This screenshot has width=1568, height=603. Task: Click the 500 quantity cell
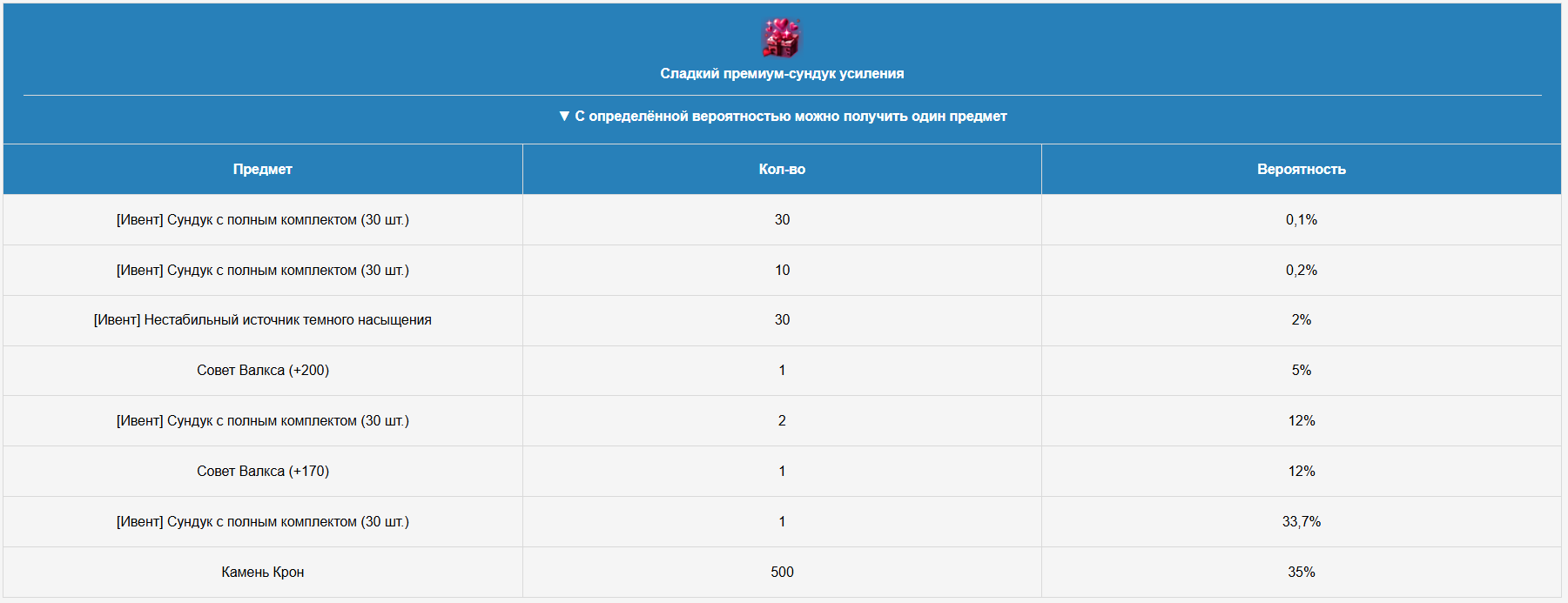(x=782, y=573)
